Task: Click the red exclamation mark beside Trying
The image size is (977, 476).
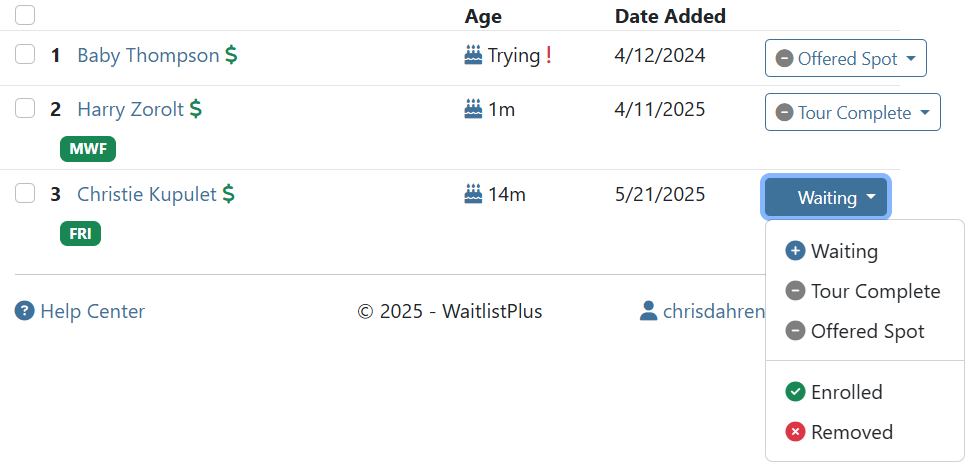Action: 548,55
